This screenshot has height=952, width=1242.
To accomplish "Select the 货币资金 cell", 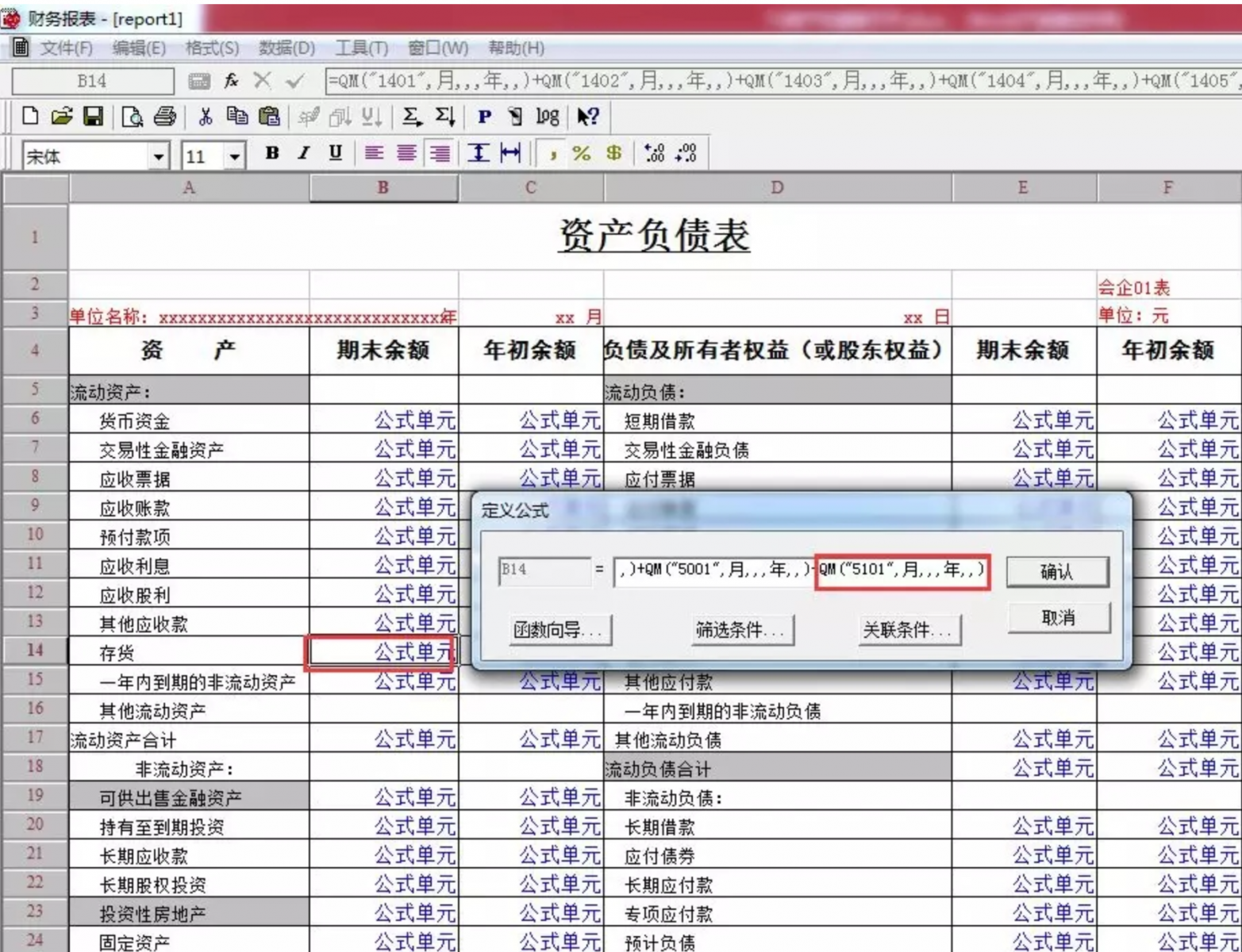I will coord(189,420).
